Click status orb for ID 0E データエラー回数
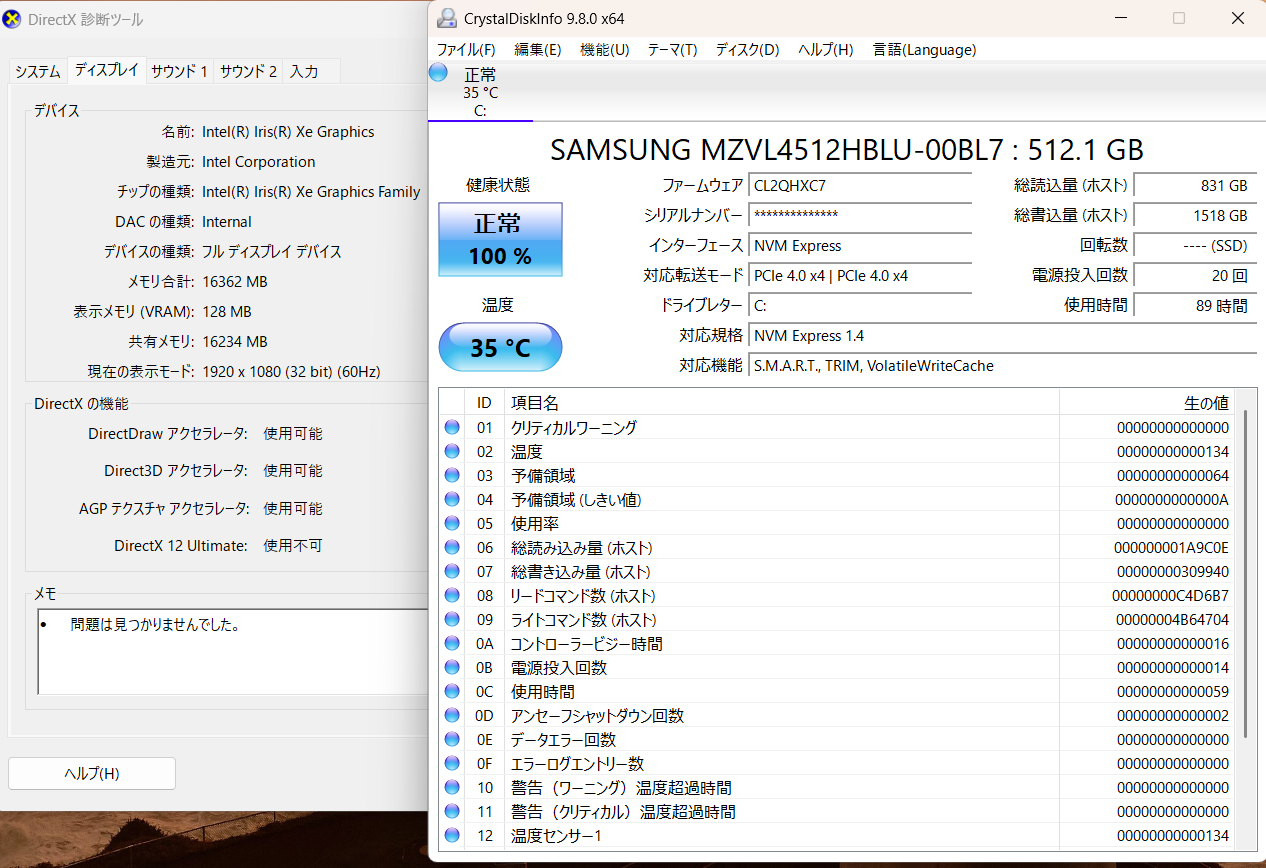Image resolution: width=1266 pixels, height=868 pixels. tap(452, 739)
